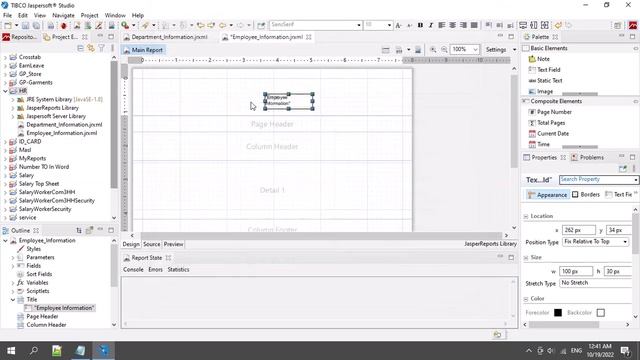Expand the Crosstab project
The height and width of the screenshot is (360, 640).
click(x=5, y=57)
